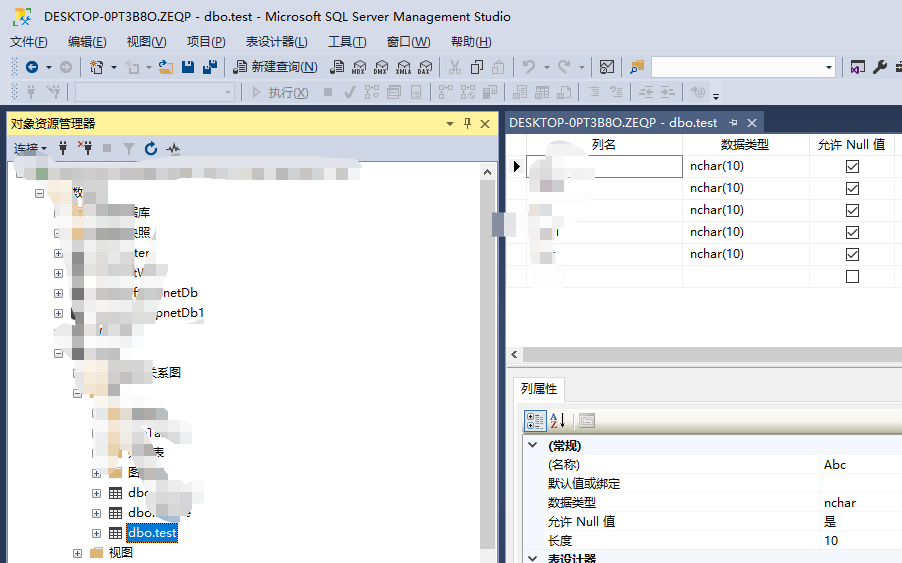Expand the 视图 folder node

pos(77,553)
